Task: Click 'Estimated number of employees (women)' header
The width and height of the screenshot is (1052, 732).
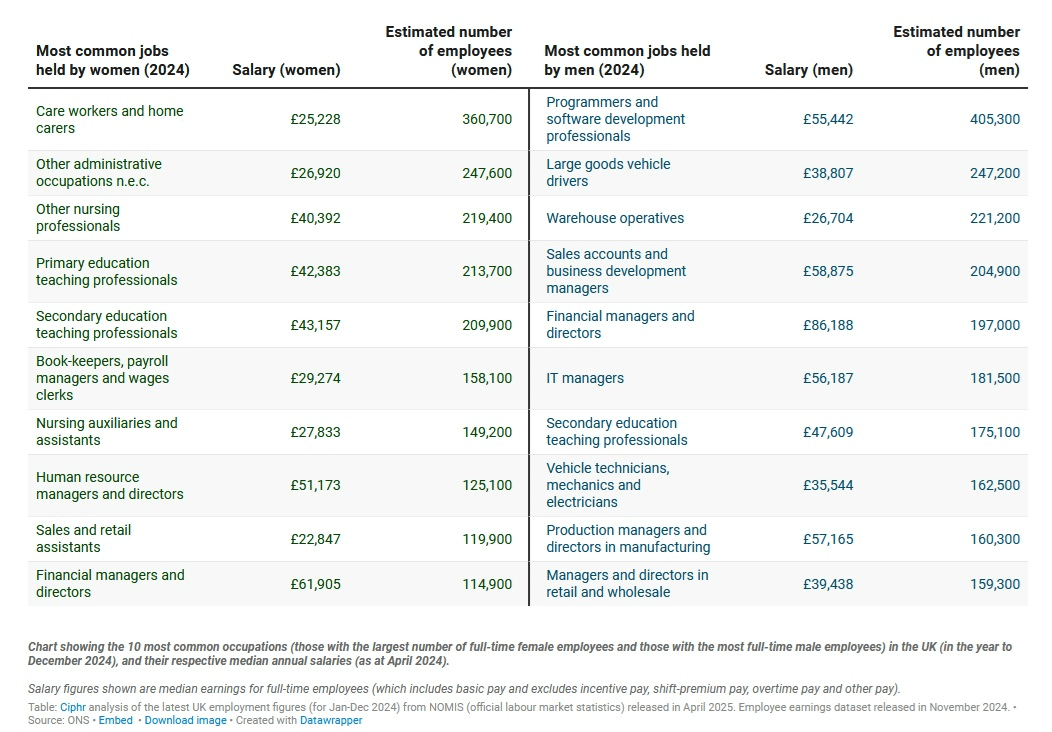Action: [449, 51]
